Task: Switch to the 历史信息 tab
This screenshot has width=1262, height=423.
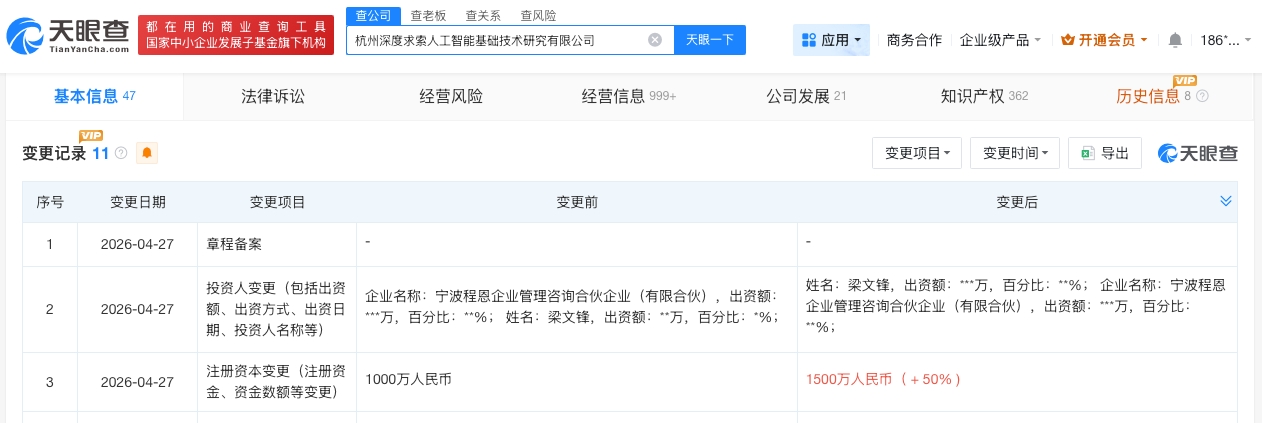Action: click(x=1162, y=97)
